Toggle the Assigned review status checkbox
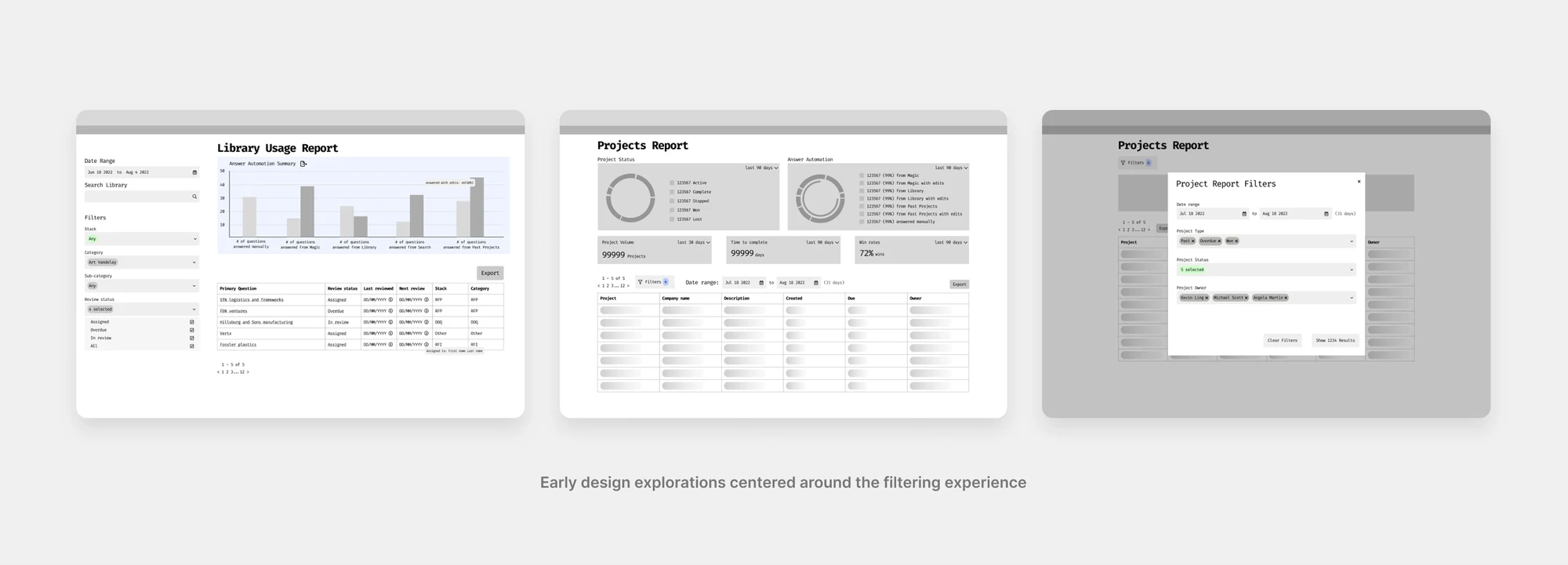Screen dimensions: 1568x565 [x=192, y=322]
